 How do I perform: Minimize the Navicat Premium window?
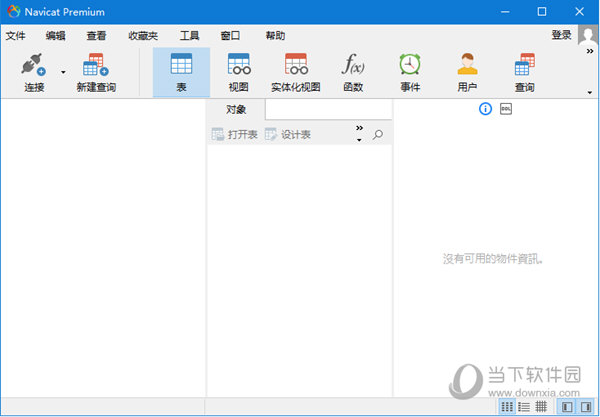[x=505, y=12]
